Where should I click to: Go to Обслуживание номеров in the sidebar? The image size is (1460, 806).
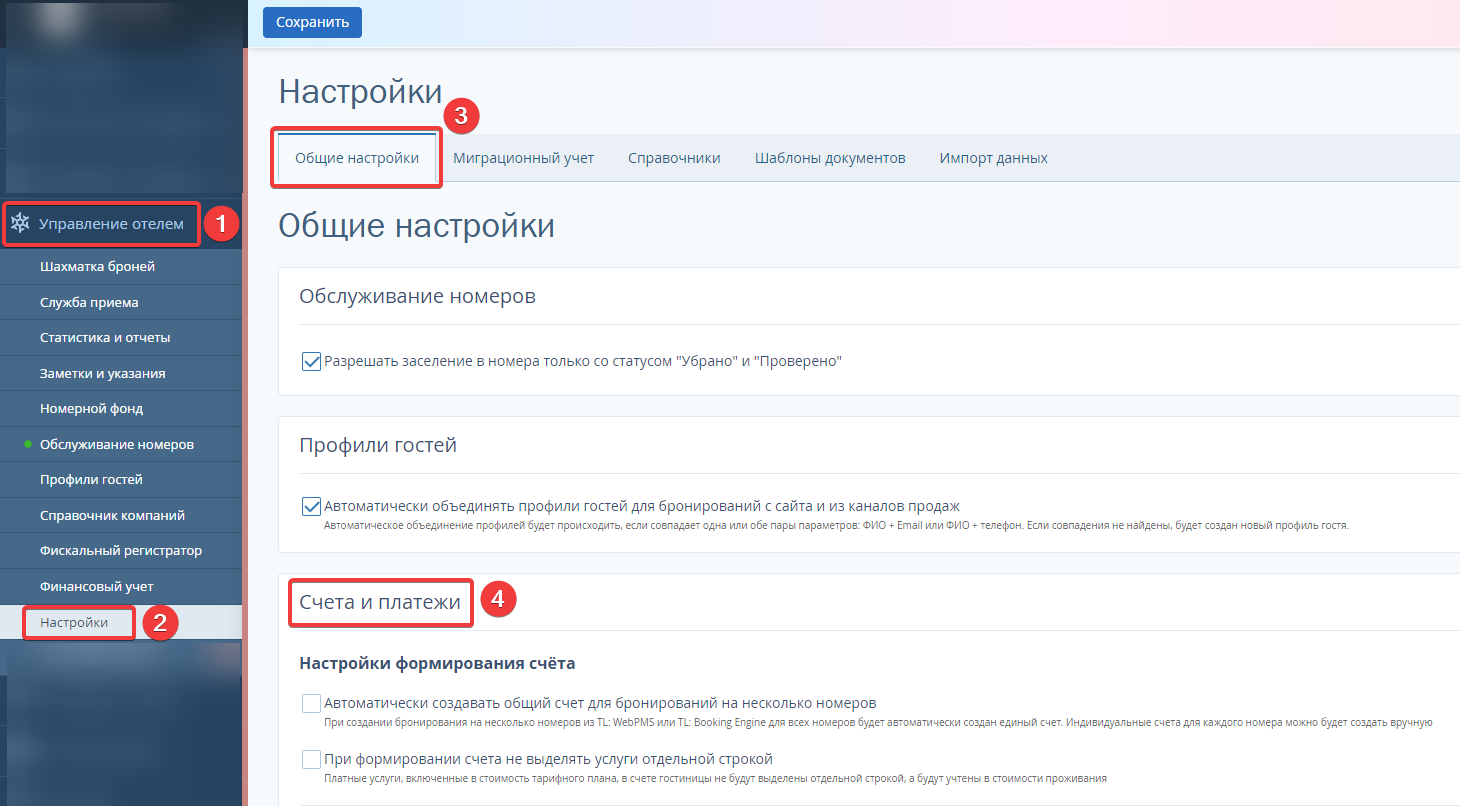pyautogui.click(x=121, y=444)
